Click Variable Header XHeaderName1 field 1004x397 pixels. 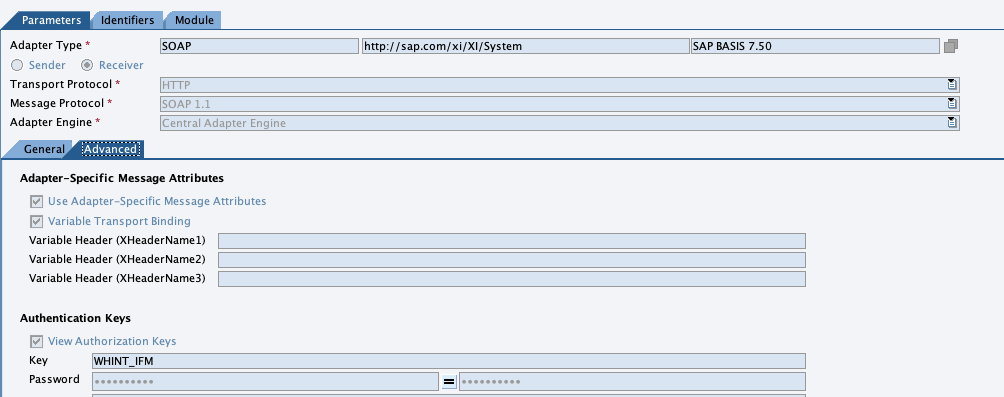[512, 241]
